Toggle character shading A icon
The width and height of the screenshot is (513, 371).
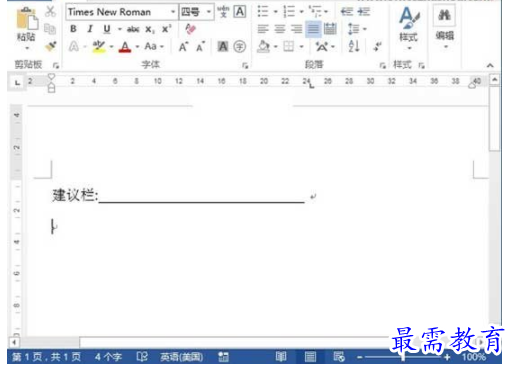click(x=223, y=46)
